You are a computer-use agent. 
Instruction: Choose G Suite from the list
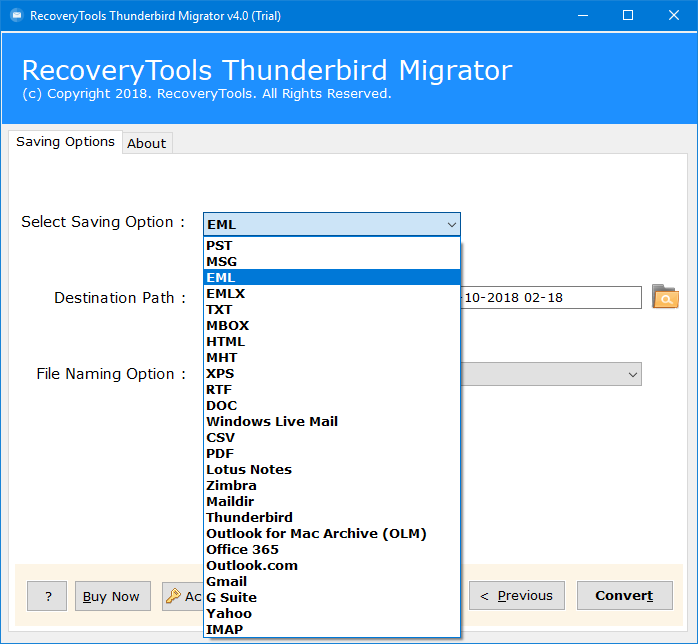pos(332,598)
